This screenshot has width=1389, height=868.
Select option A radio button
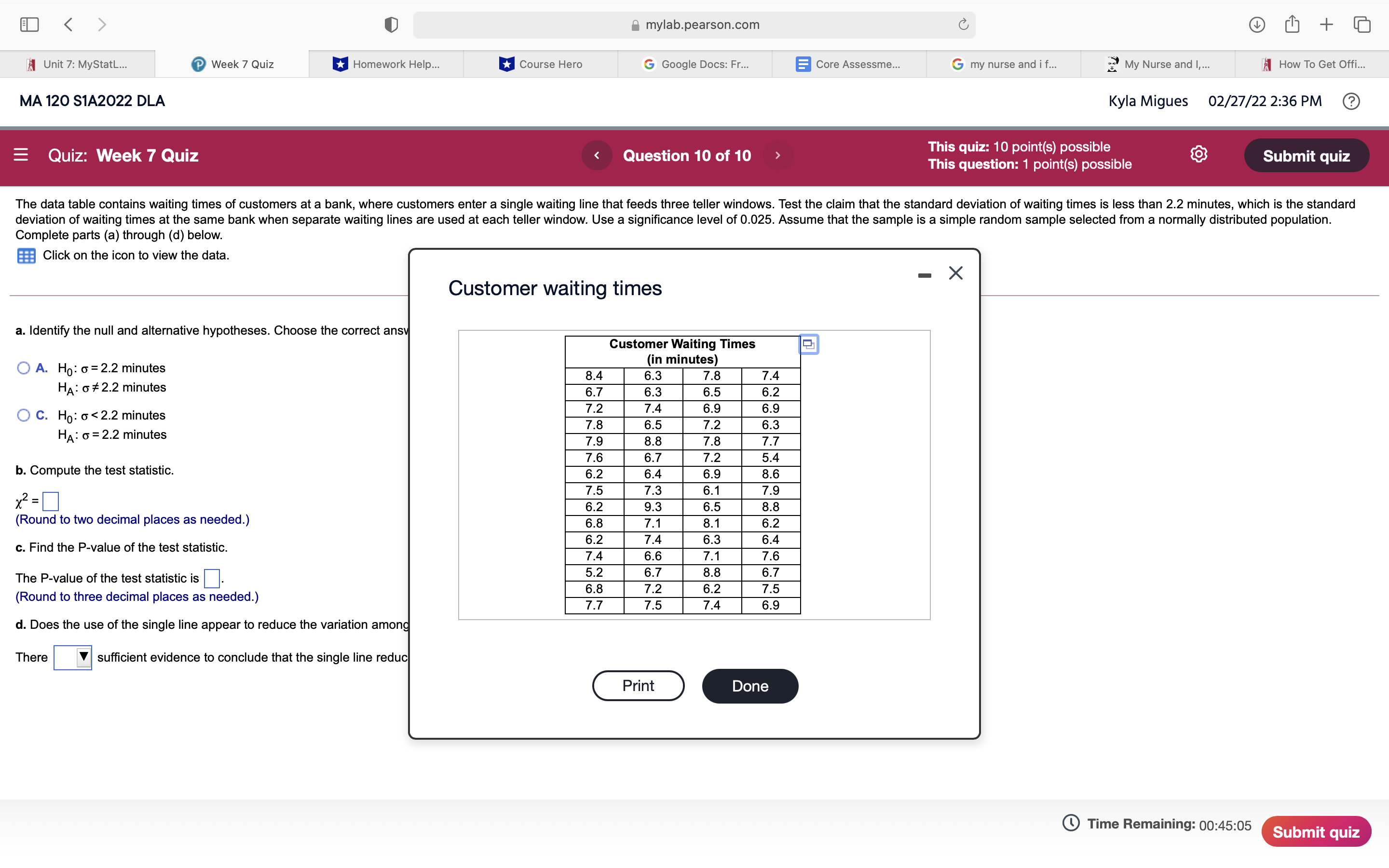(24, 368)
